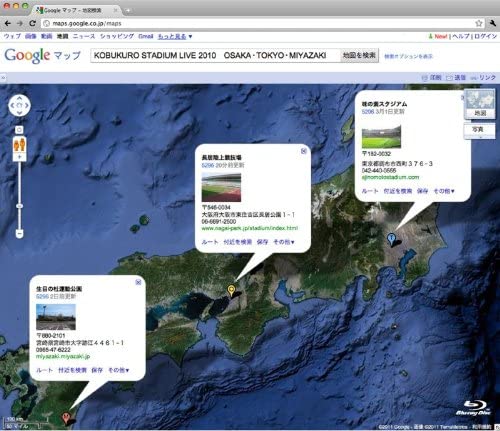Click the red Miyazaki map marker
This screenshot has width=500, height=431.
tap(66, 418)
